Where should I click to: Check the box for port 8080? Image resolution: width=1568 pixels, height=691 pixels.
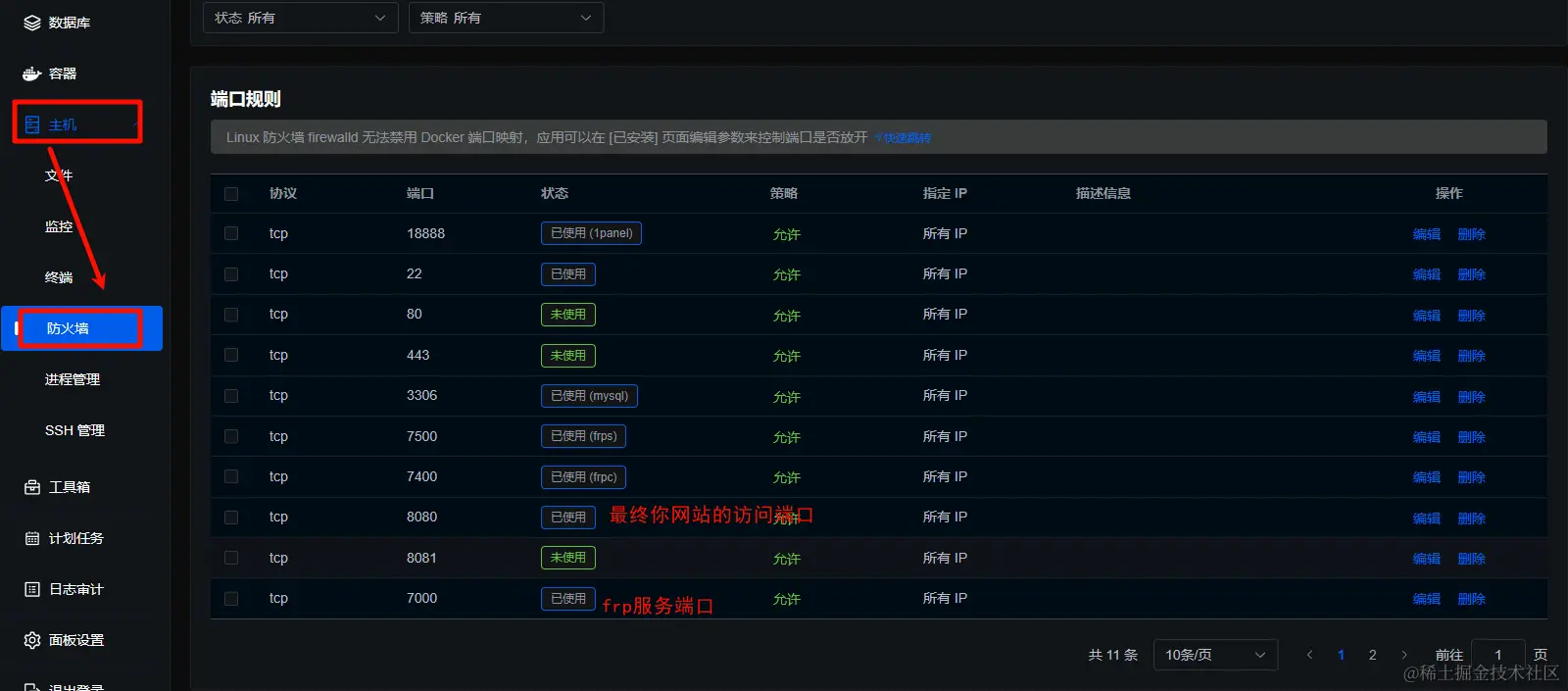(231, 518)
